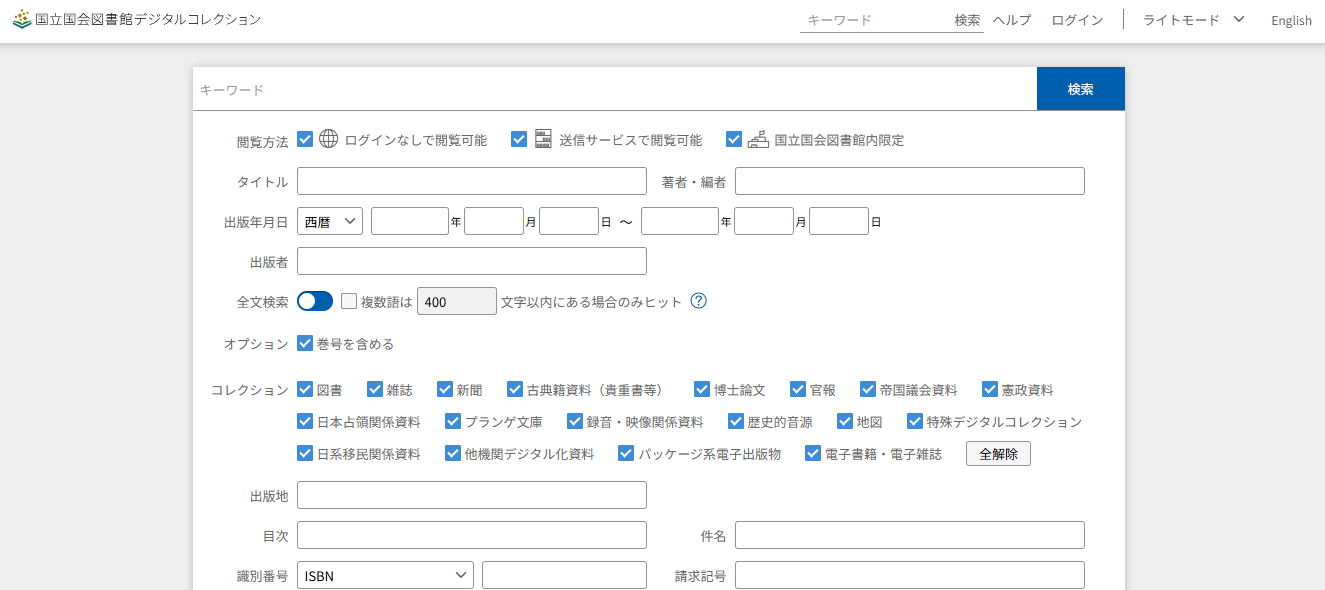
Task: Expand the ライトモード theme dropdown
Action: (x=1193, y=20)
